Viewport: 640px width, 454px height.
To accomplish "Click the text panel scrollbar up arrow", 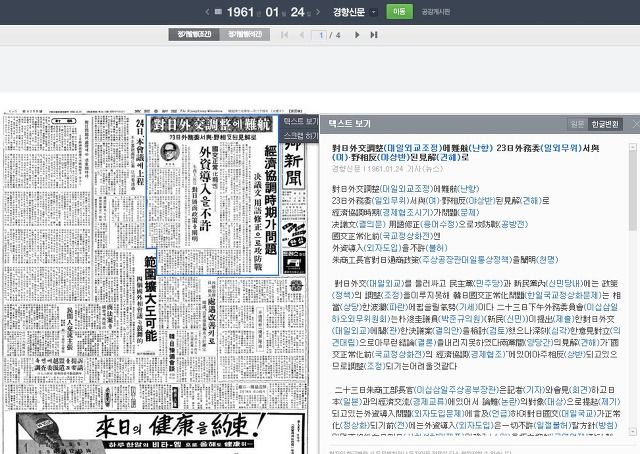I will [633, 147].
